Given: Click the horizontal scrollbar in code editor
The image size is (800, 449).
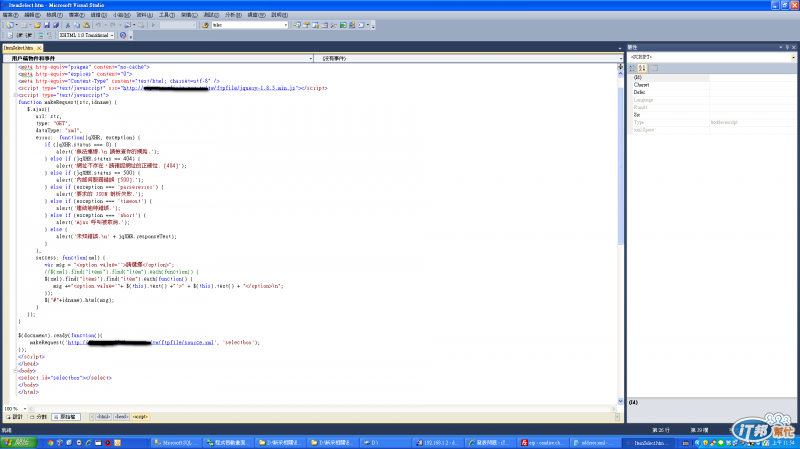Looking at the screenshot, I should click(321, 409).
